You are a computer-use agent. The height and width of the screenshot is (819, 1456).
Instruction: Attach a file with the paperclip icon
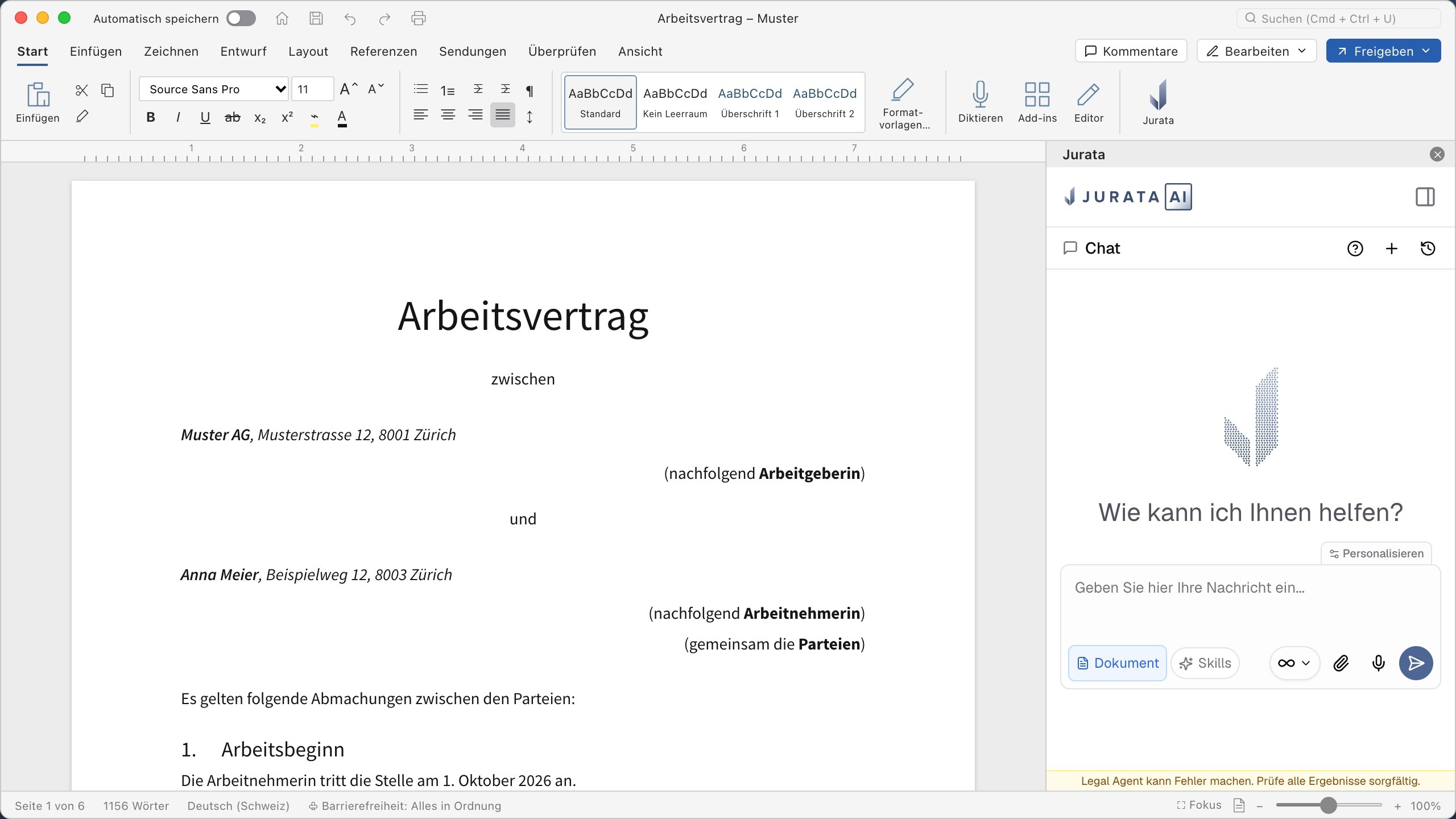(x=1341, y=663)
